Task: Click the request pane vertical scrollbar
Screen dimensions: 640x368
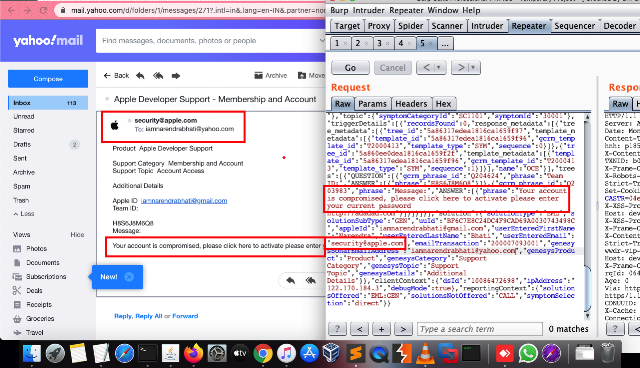Action: pos(587,216)
